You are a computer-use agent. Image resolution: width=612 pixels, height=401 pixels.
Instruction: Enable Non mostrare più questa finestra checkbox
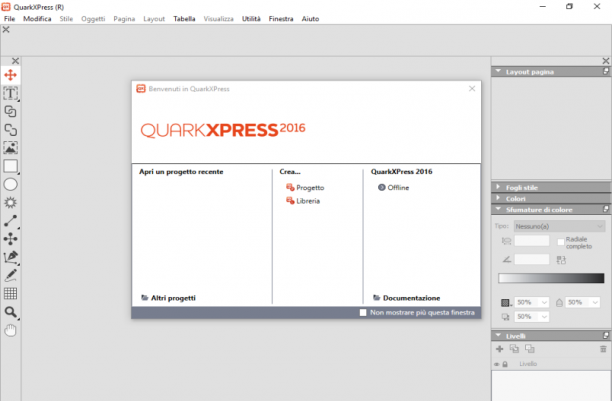[363, 313]
